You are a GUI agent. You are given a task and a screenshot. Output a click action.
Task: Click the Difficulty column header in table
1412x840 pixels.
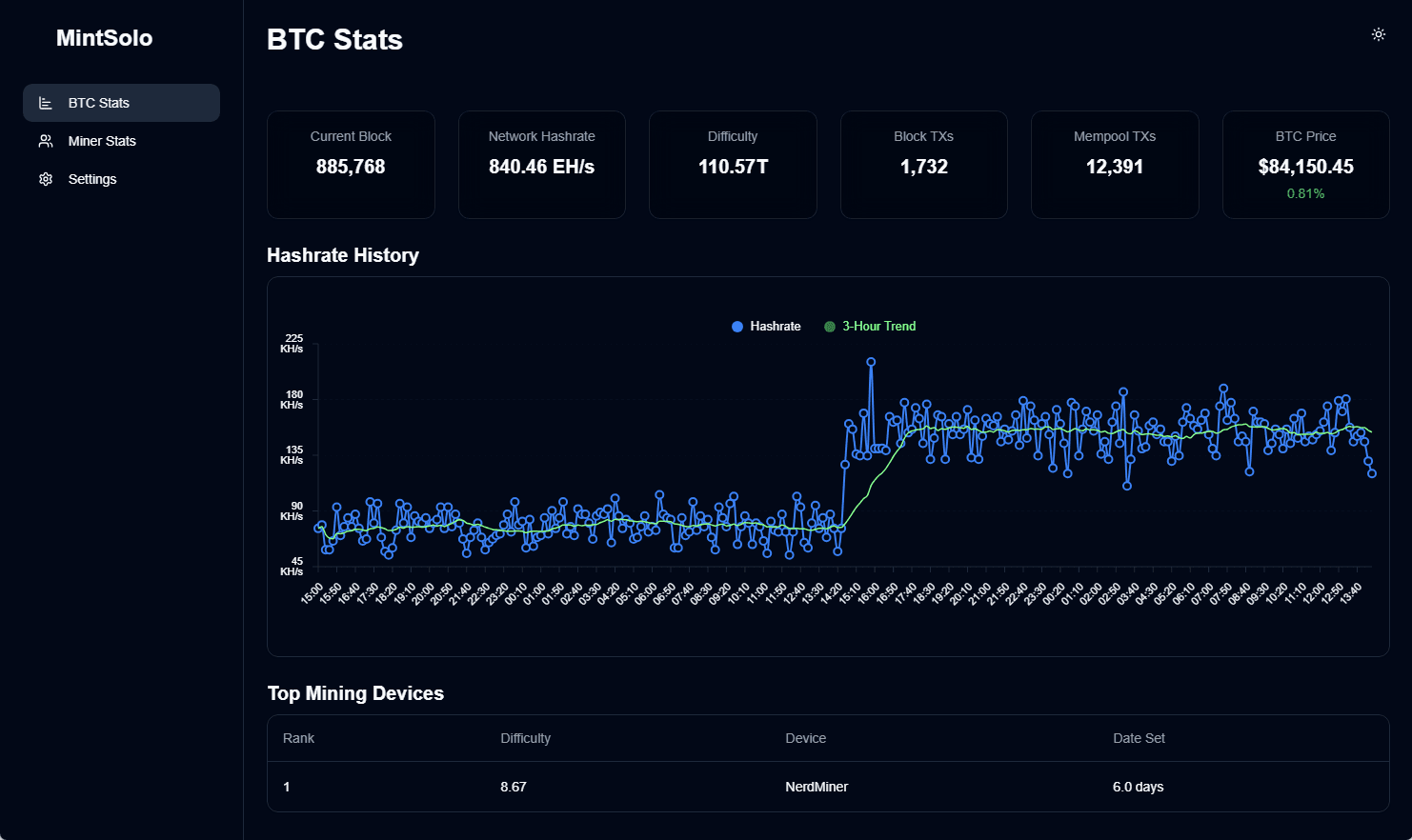[x=525, y=738]
